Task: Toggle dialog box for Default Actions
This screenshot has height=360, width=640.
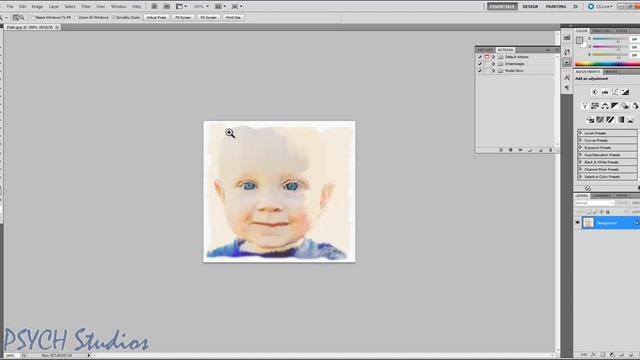Action: (x=487, y=57)
